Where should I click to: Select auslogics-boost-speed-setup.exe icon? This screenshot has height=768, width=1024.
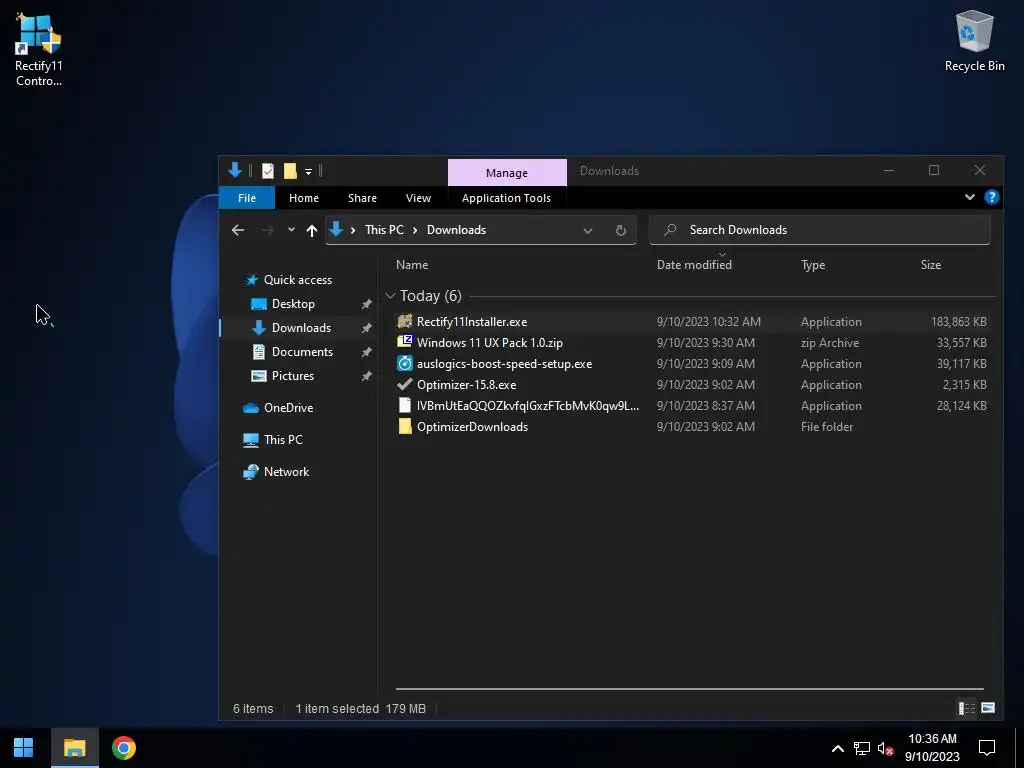[405, 364]
